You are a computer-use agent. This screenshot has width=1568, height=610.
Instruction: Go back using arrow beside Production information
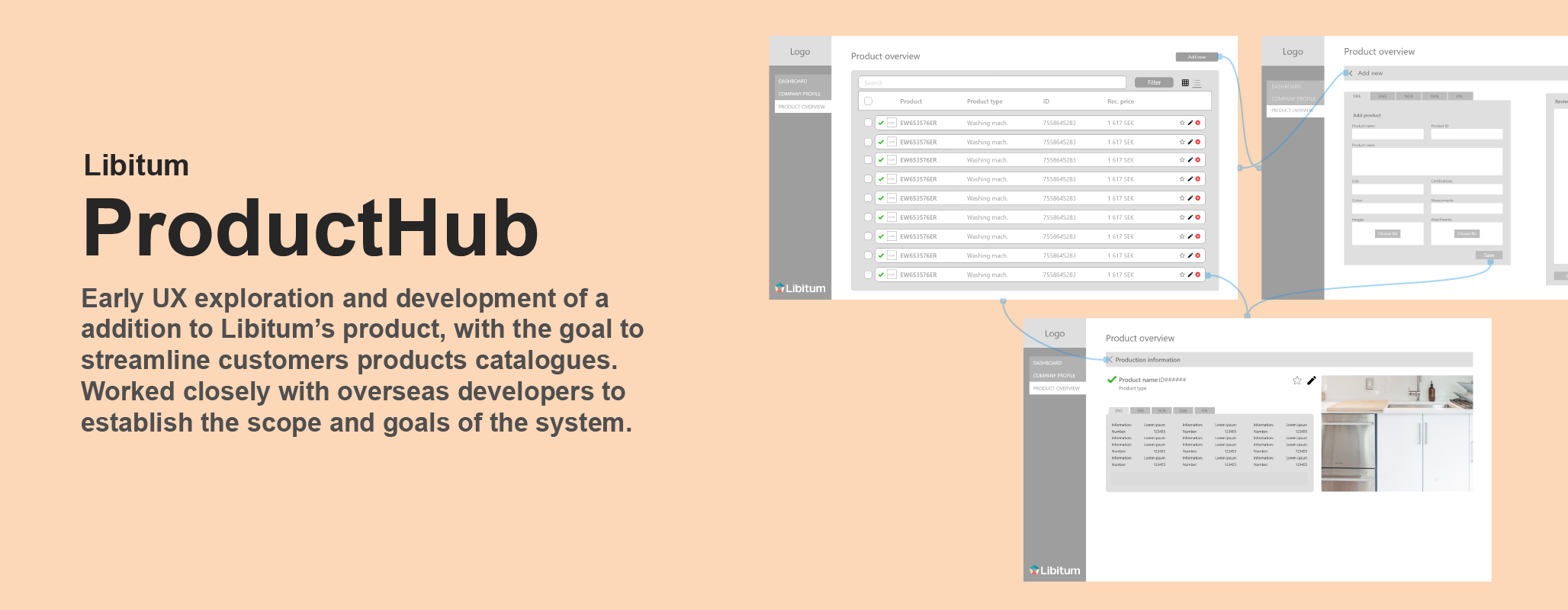(1110, 360)
